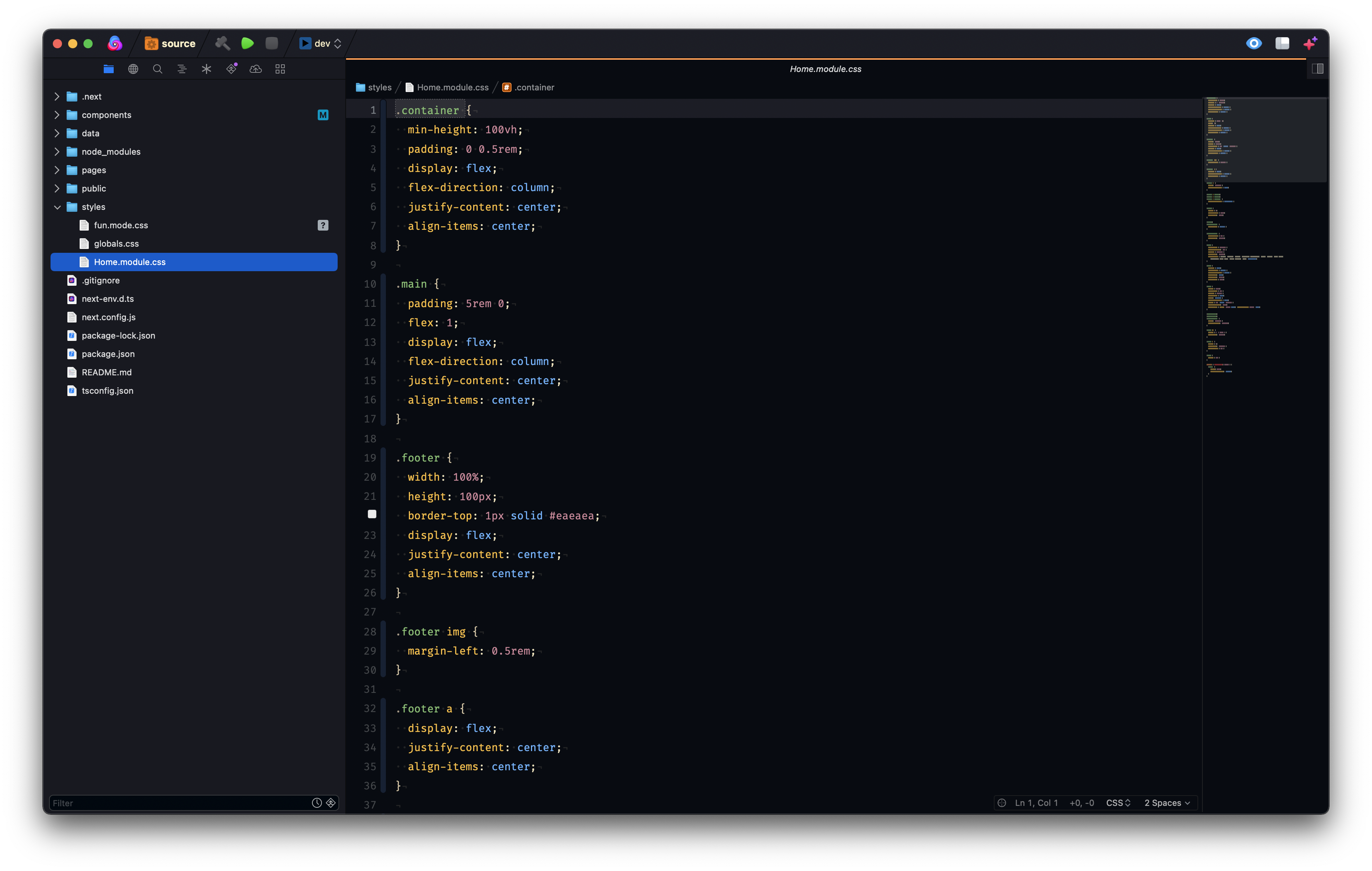Select globals.css in the file tree
The width and height of the screenshot is (1372, 871).
[116, 243]
